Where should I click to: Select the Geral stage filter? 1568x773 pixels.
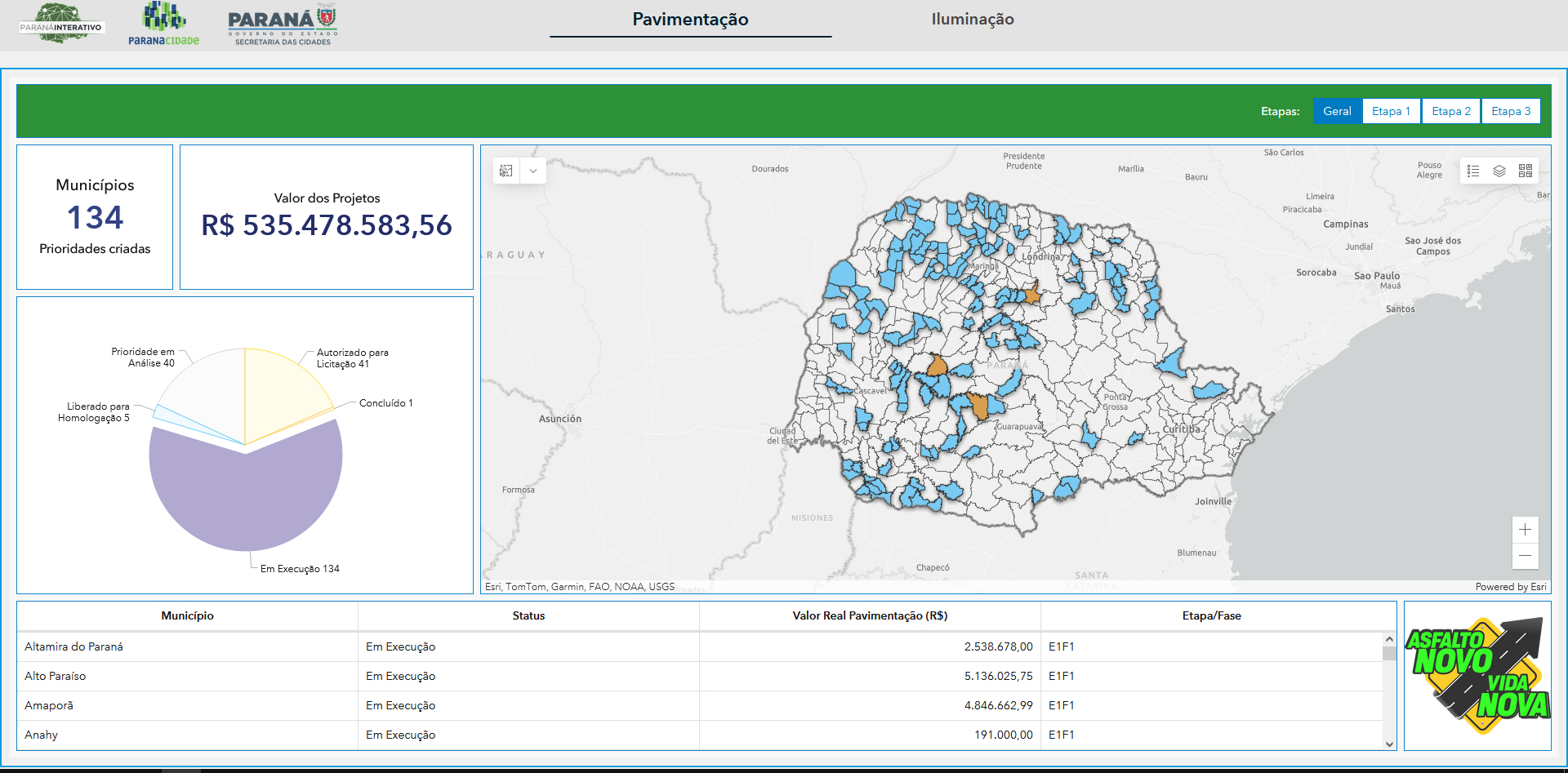(1337, 111)
